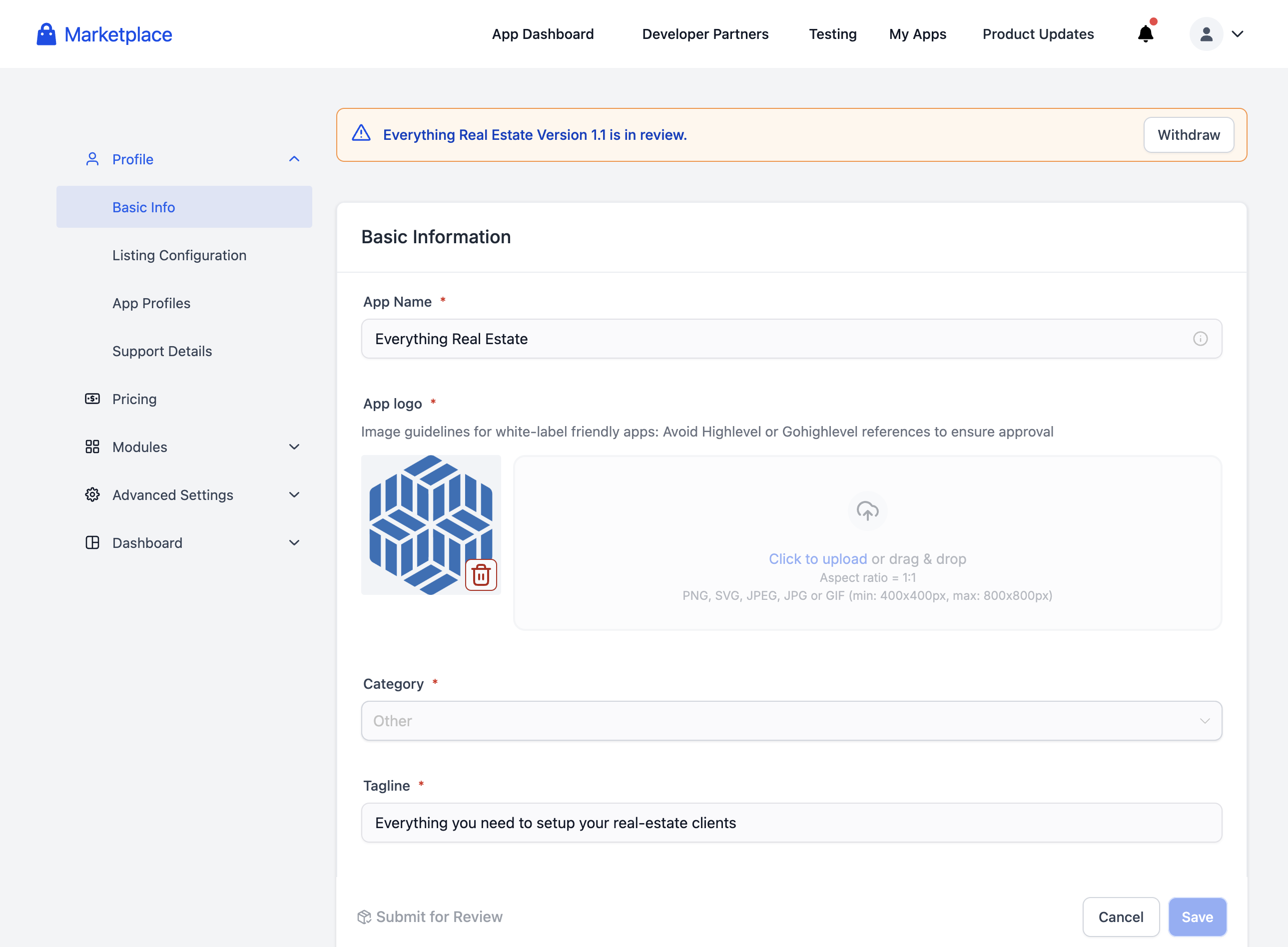Delete the app logo with trash icon

[x=481, y=575]
